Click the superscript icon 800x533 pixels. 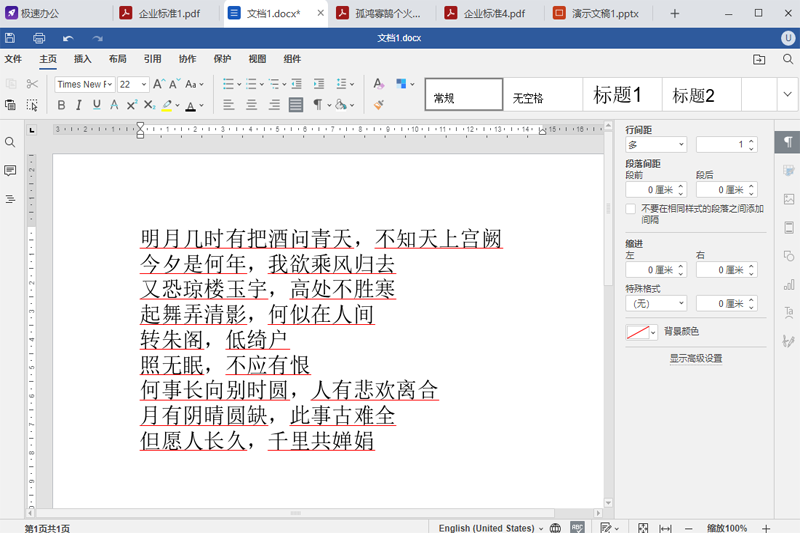click(132, 105)
